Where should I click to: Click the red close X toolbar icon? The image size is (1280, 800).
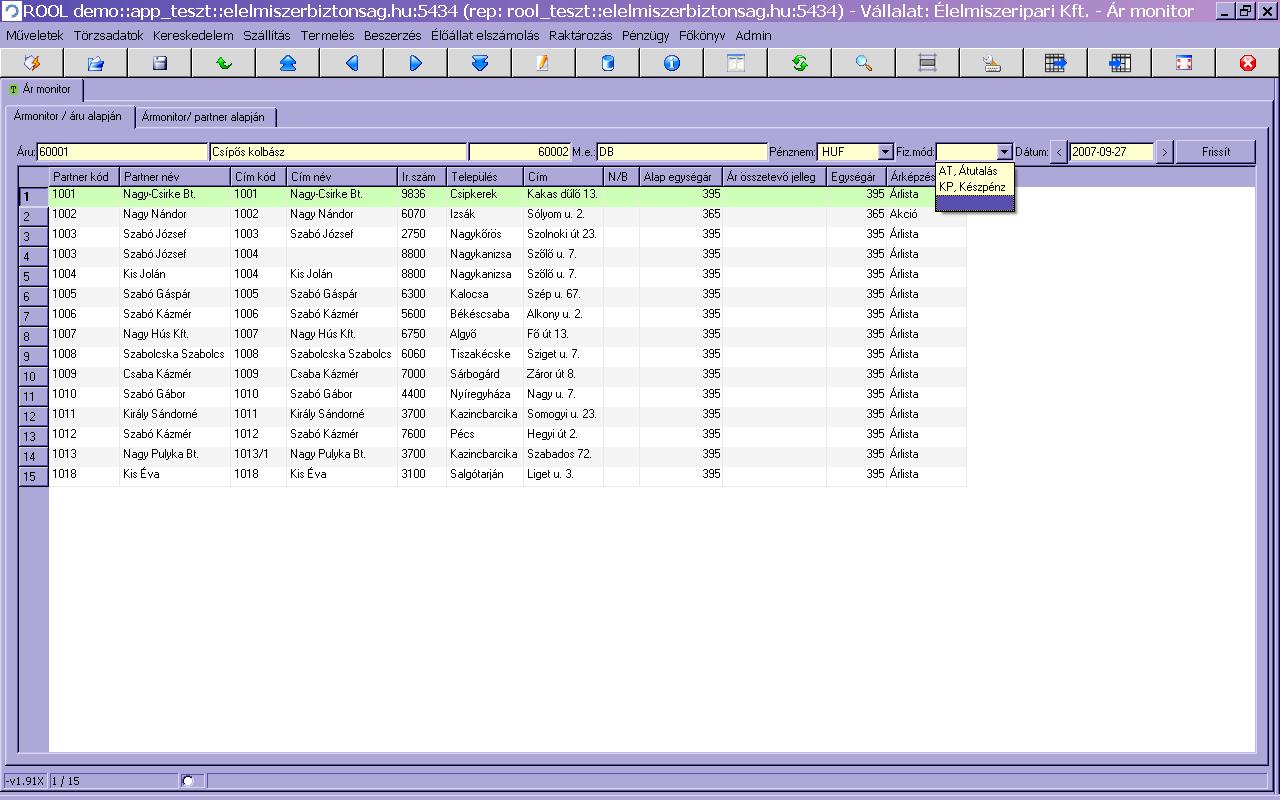pos(1247,63)
